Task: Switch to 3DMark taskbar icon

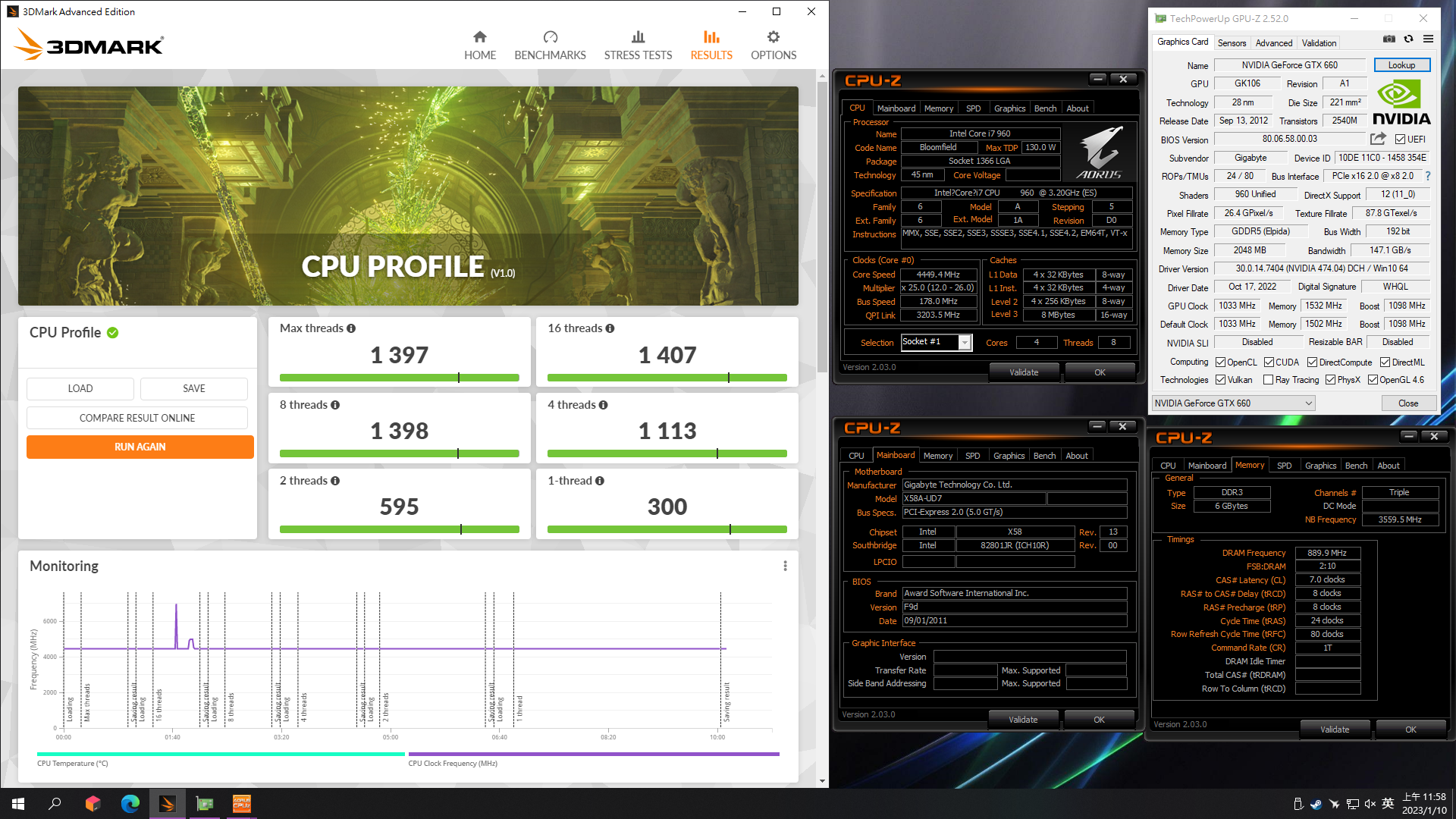Action: (x=168, y=804)
